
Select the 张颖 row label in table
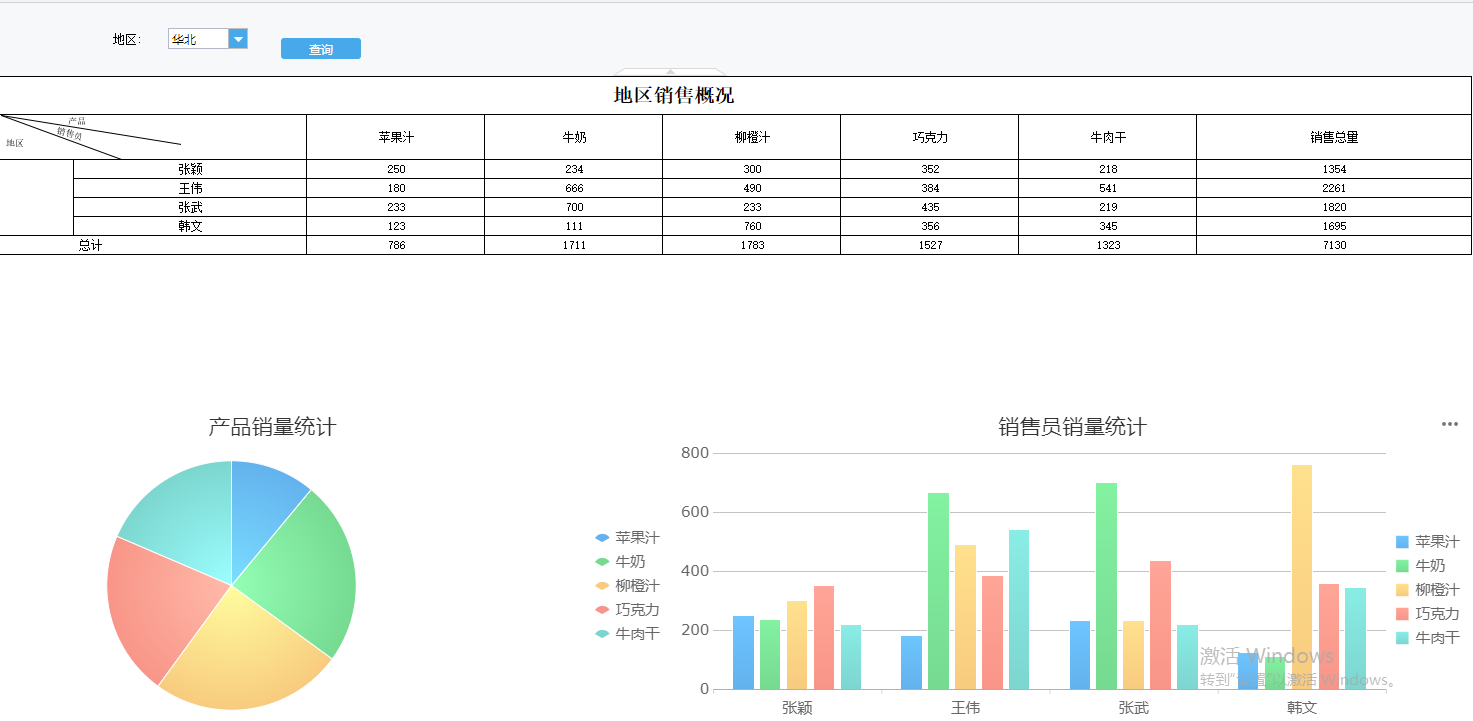190,169
